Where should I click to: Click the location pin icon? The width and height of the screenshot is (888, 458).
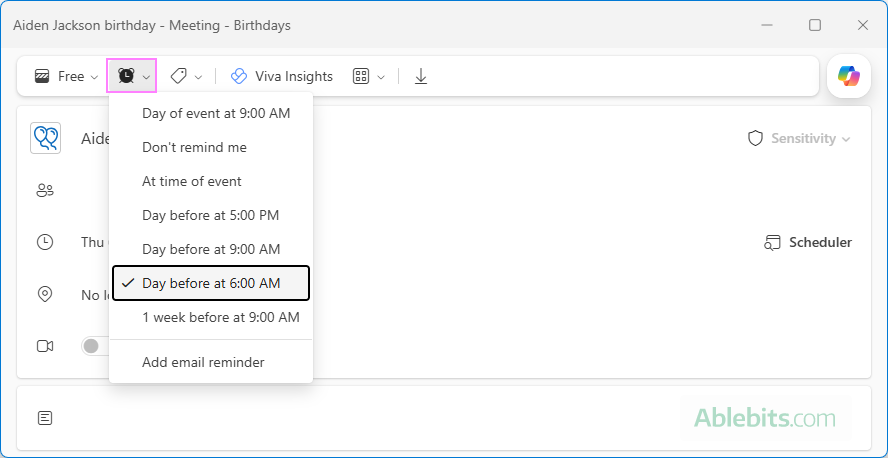coord(45,294)
